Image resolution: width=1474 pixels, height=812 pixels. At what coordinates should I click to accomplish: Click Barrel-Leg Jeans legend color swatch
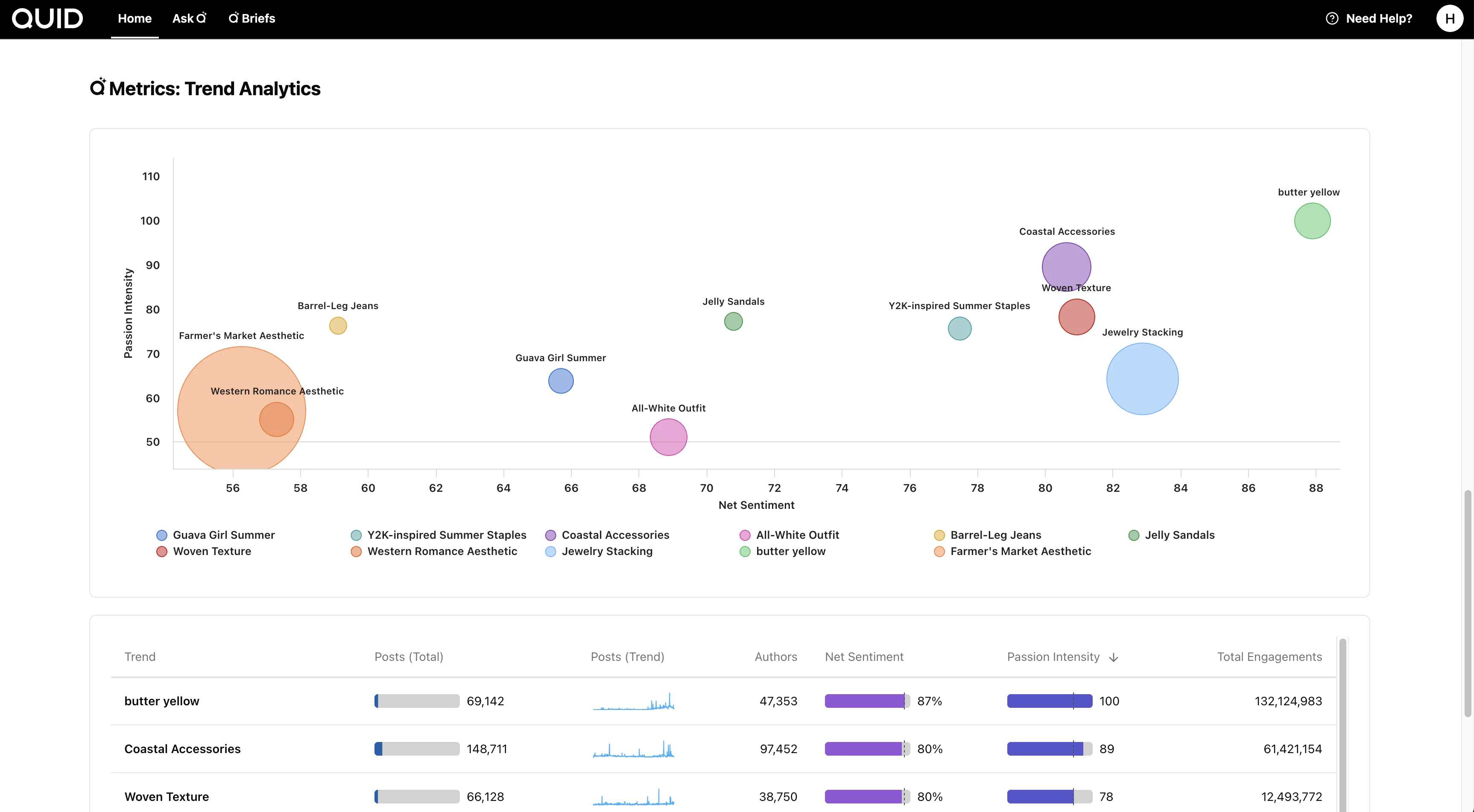pyautogui.click(x=939, y=535)
